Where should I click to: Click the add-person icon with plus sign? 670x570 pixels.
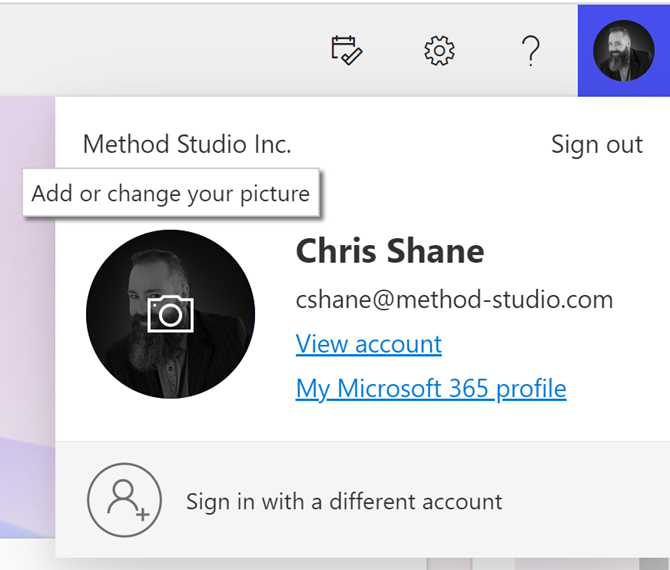pos(125,500)
